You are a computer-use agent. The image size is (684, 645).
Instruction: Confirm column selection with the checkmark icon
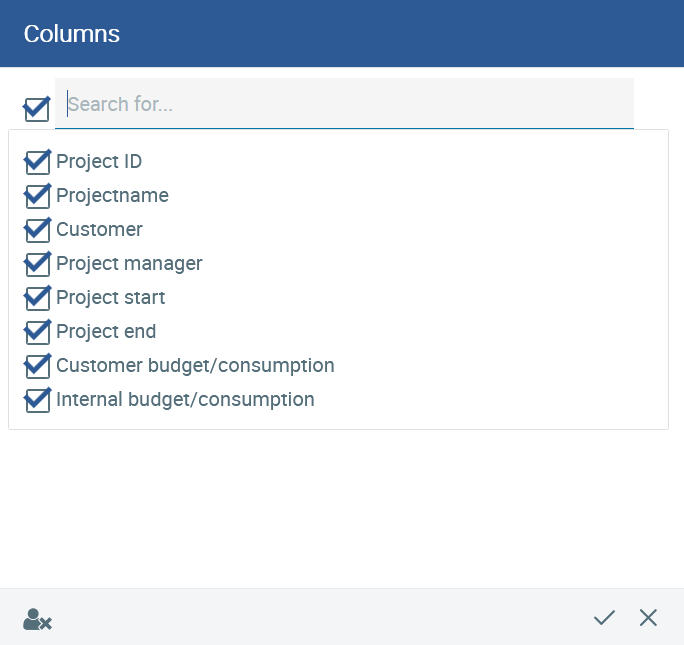click(x=604, y=618)
